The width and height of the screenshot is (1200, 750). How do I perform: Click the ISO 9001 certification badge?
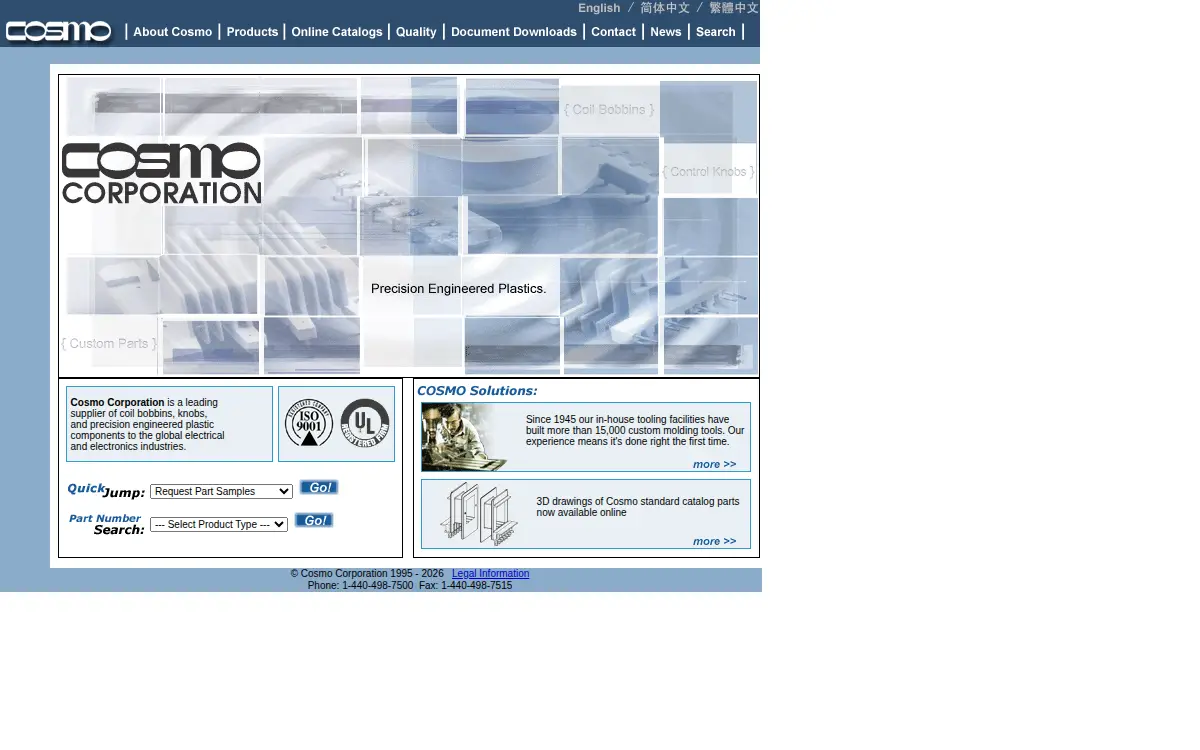309,423
